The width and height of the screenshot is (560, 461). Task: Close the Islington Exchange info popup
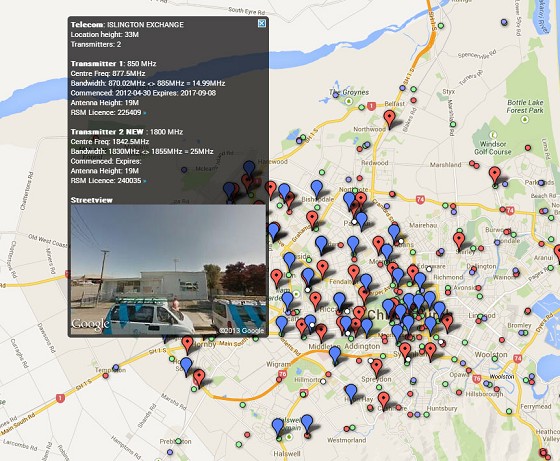262,24
